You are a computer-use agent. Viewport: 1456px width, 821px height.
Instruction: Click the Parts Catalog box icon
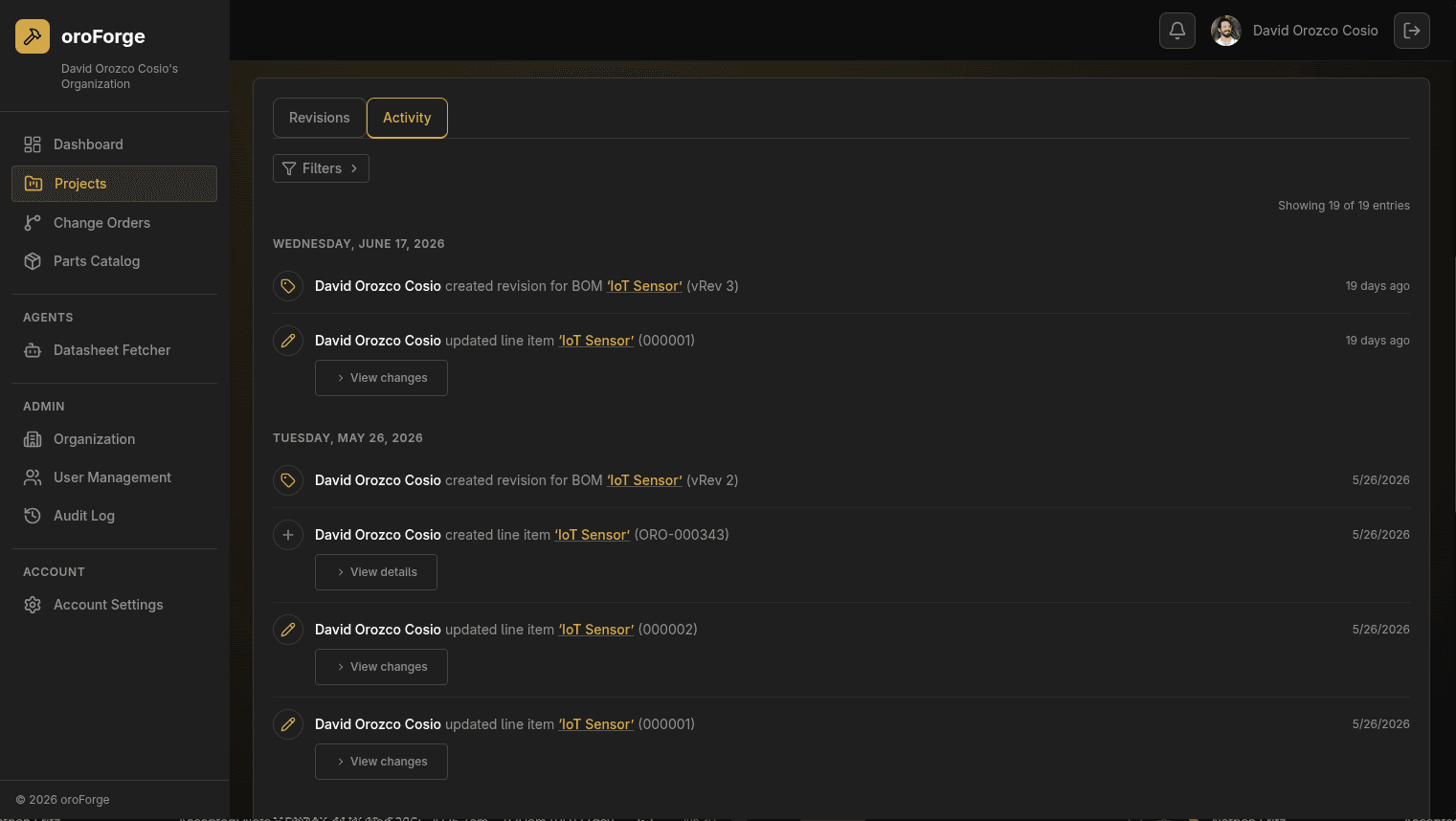click(x=33, y=261)
